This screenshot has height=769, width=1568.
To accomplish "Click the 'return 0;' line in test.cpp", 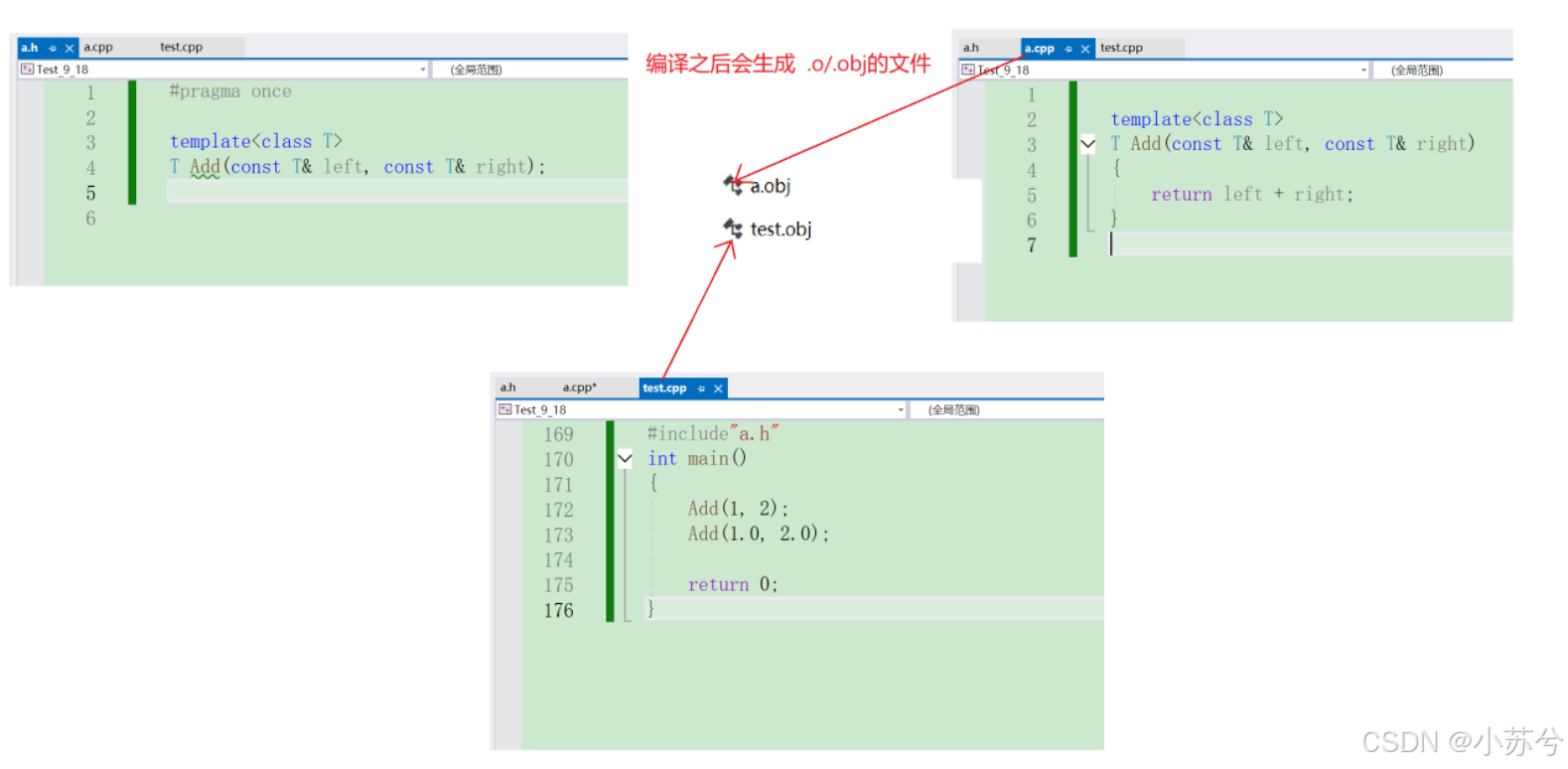I will [733, 584].
